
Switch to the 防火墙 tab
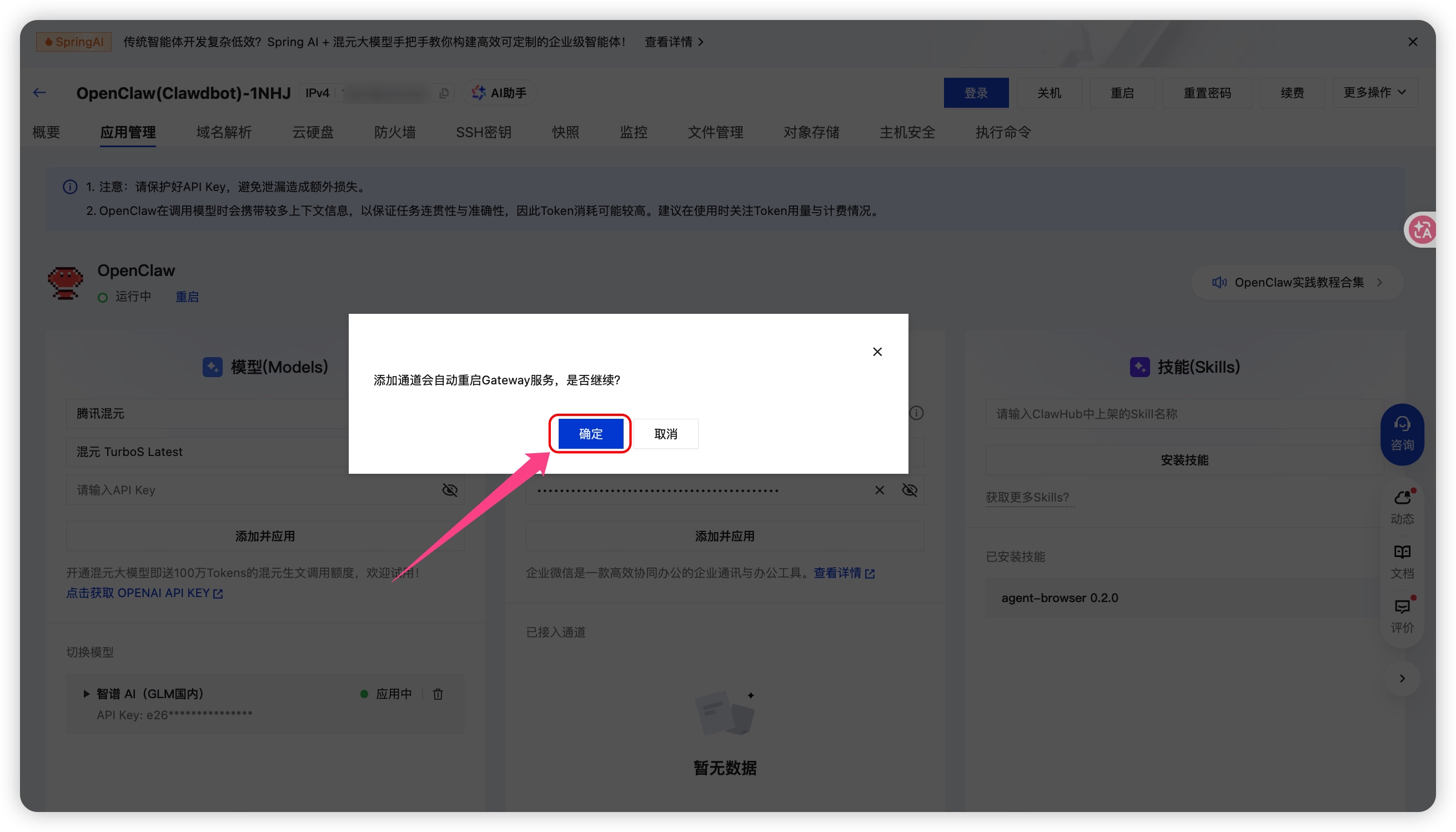pos(395,133)
